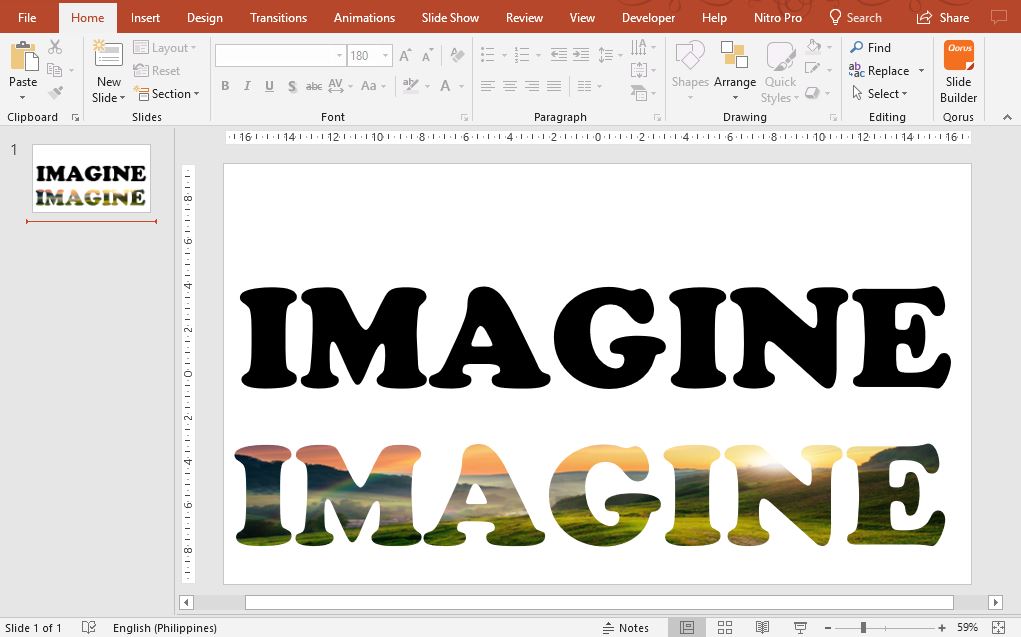
Task: Click the Find button in Editing group
Action: [x=870, y=47]
